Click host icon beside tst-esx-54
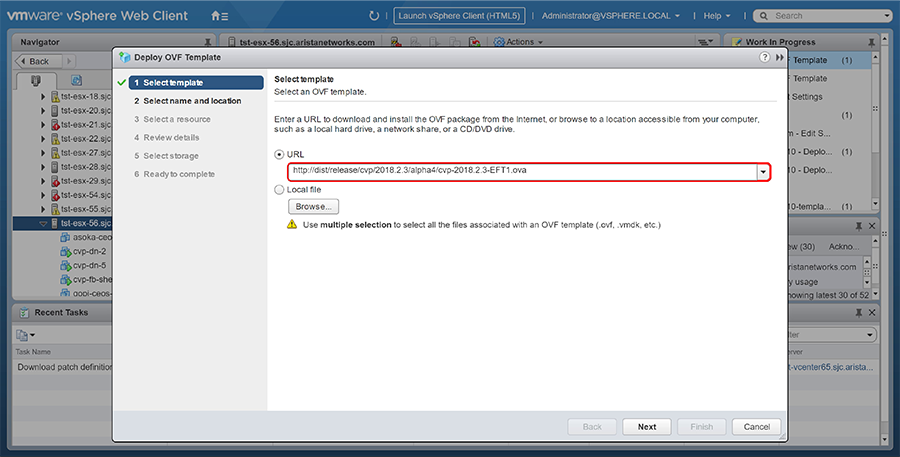Viewport: 900px width, 457px height. pyautogui.click(x=55, y=195)
